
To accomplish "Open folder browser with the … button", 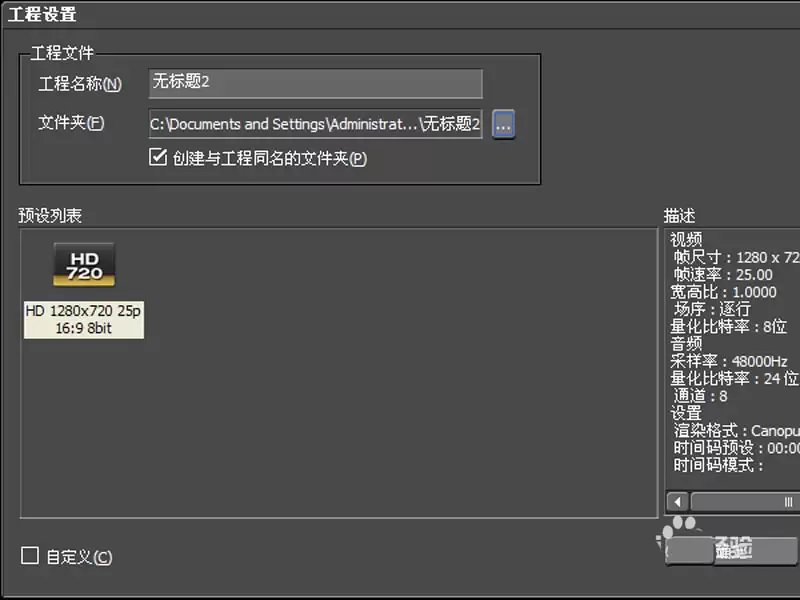I will [x=504, y=123].
